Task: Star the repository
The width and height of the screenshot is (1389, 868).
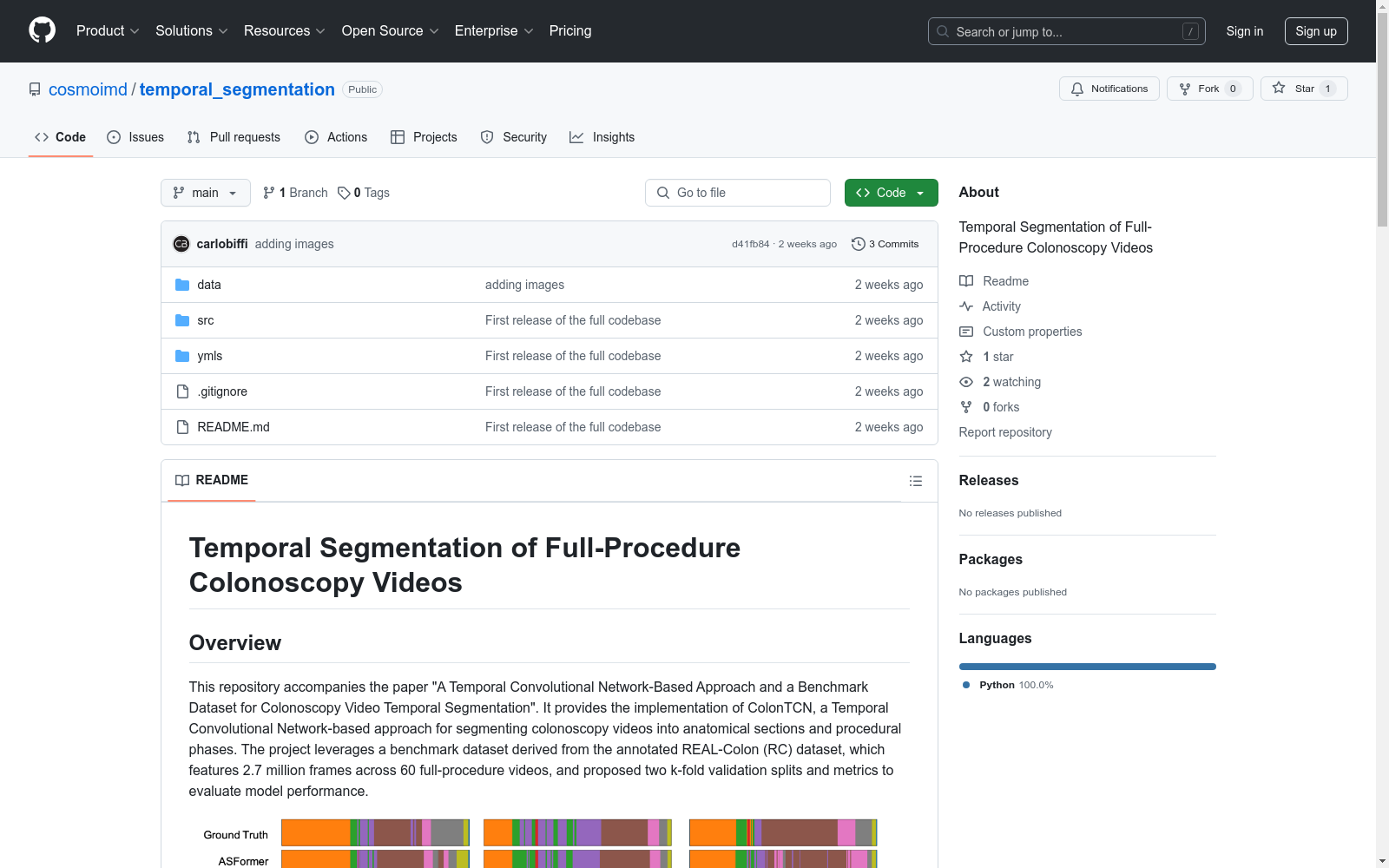Action: tap(1304, 89)
